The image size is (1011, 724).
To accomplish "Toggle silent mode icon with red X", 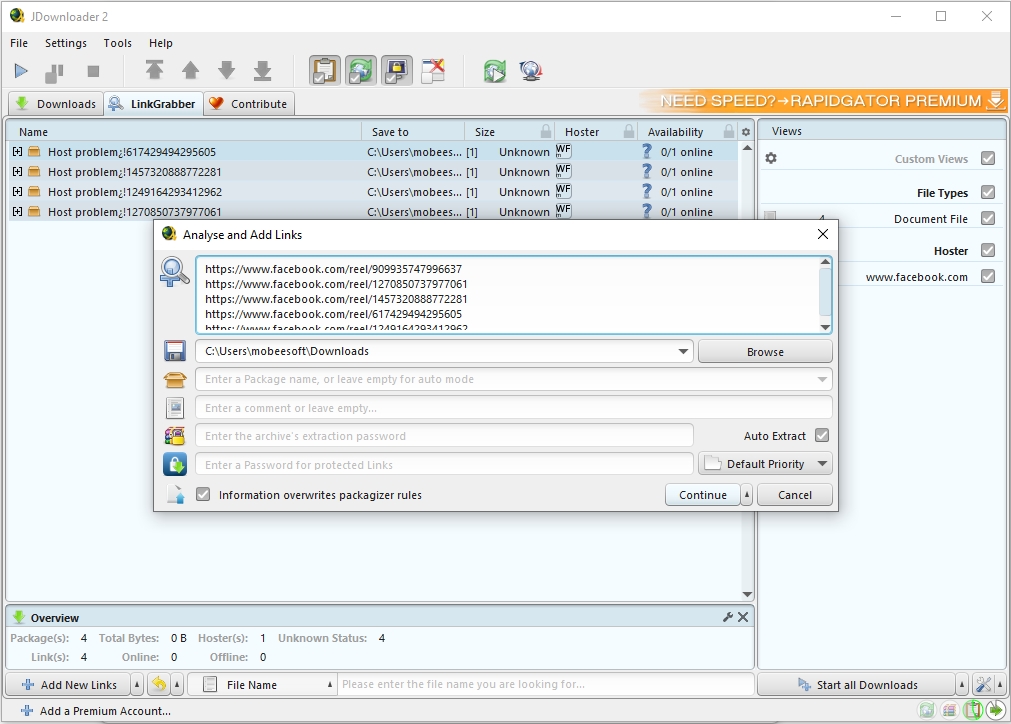I will (x=433, y=71).
